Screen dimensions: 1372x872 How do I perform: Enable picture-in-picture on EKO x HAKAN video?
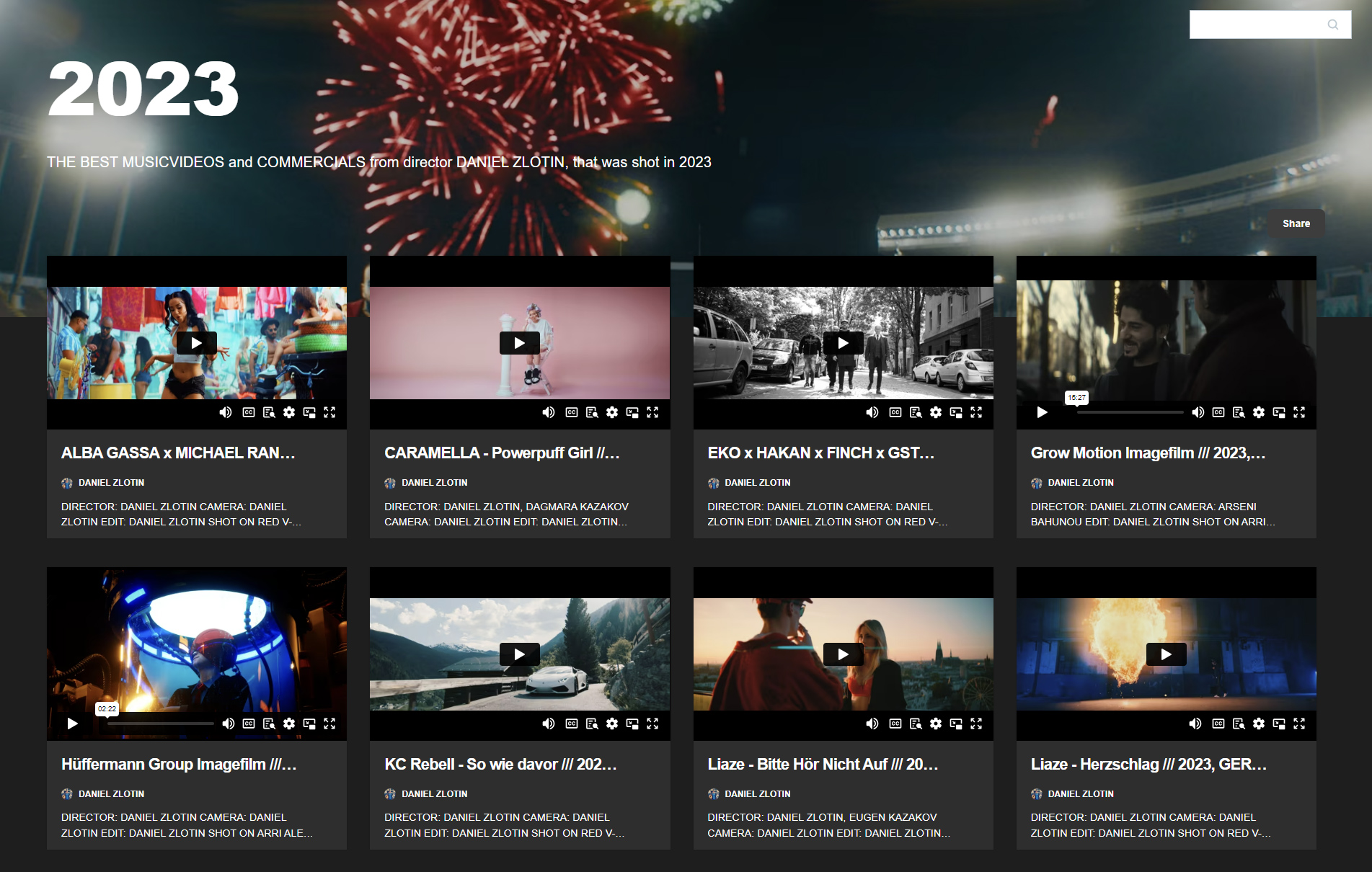point(956,412)
